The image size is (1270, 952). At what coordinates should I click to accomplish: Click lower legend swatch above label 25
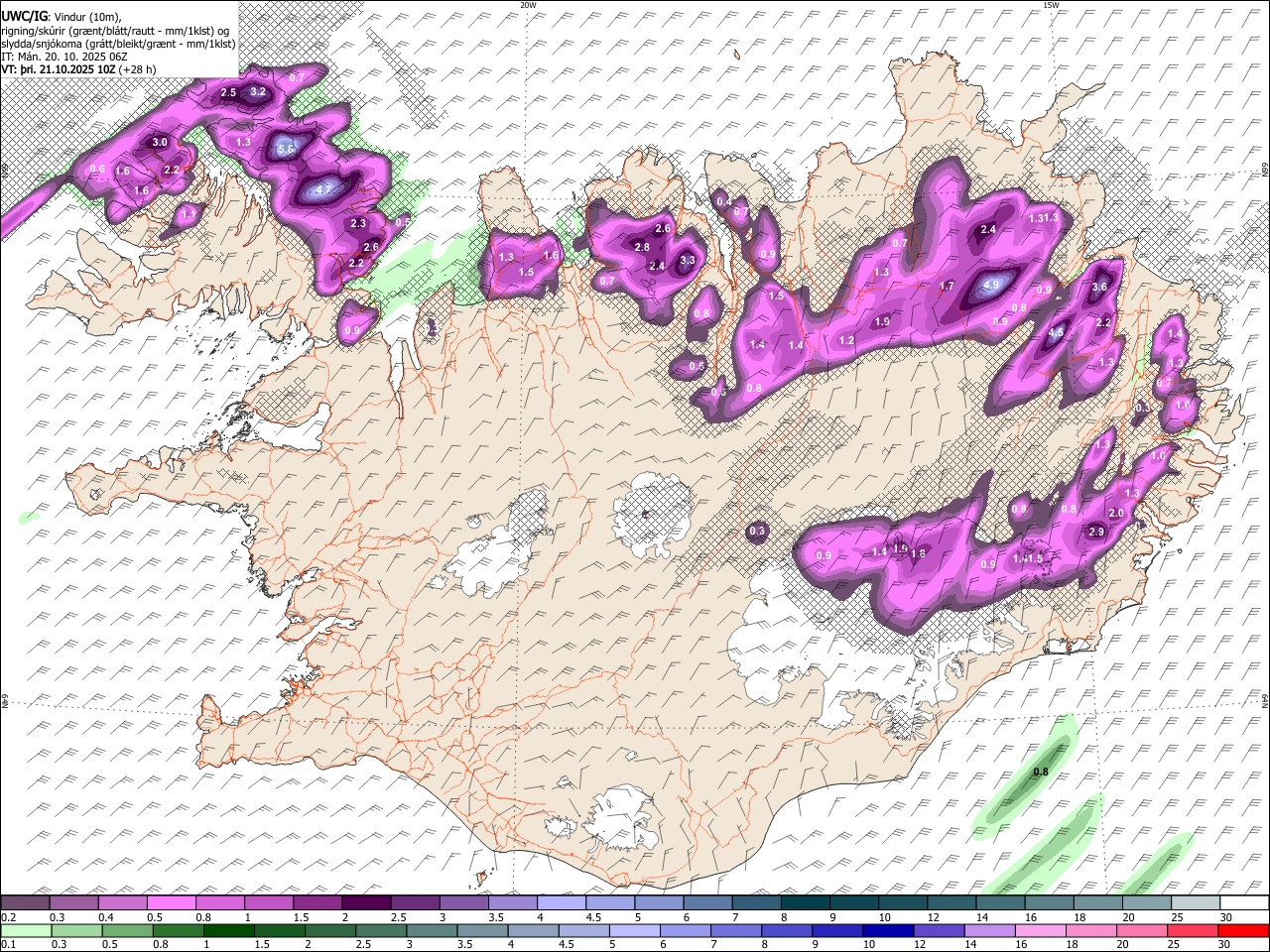pos(1192,930)
